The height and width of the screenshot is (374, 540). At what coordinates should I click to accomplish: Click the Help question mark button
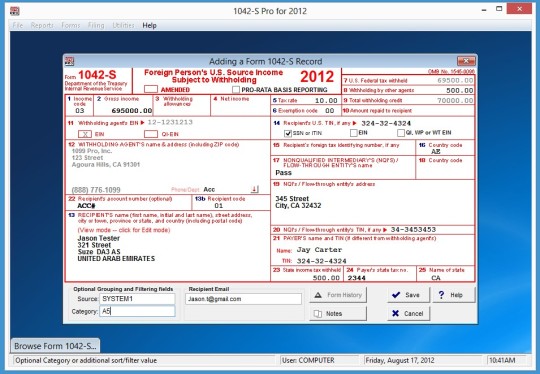(x=454, y=295)
